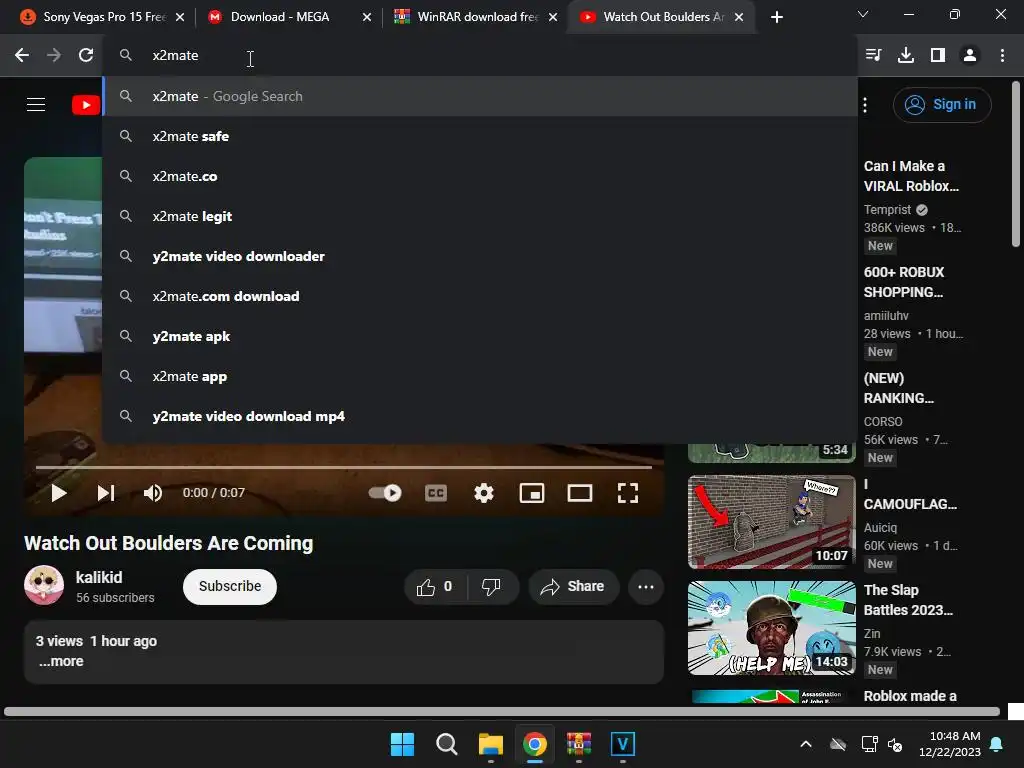Subscribe to kalikid channel
The image size is (1024, 768).
(x=230, y=586)
